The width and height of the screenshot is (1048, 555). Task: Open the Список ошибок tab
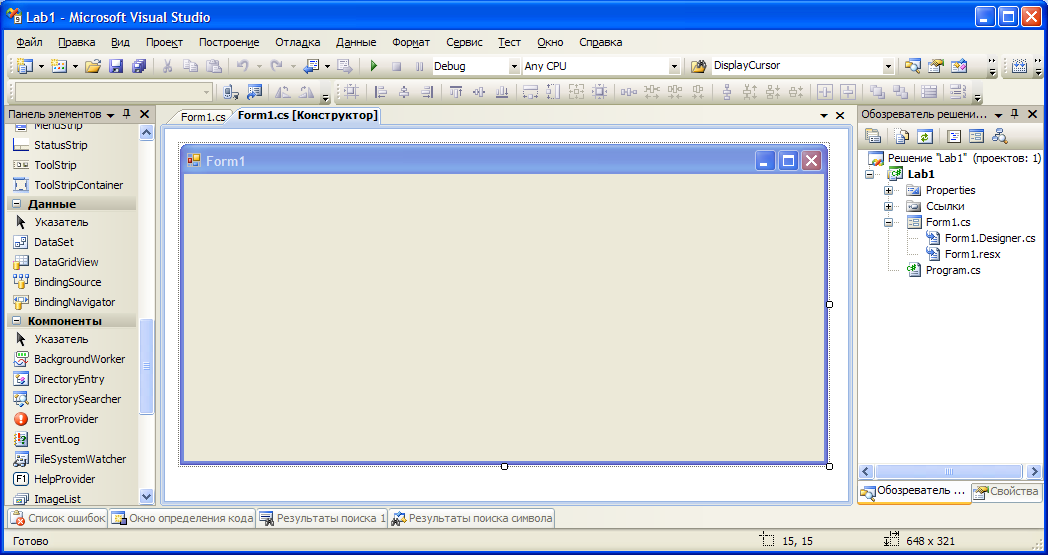(x=57, y=518)
